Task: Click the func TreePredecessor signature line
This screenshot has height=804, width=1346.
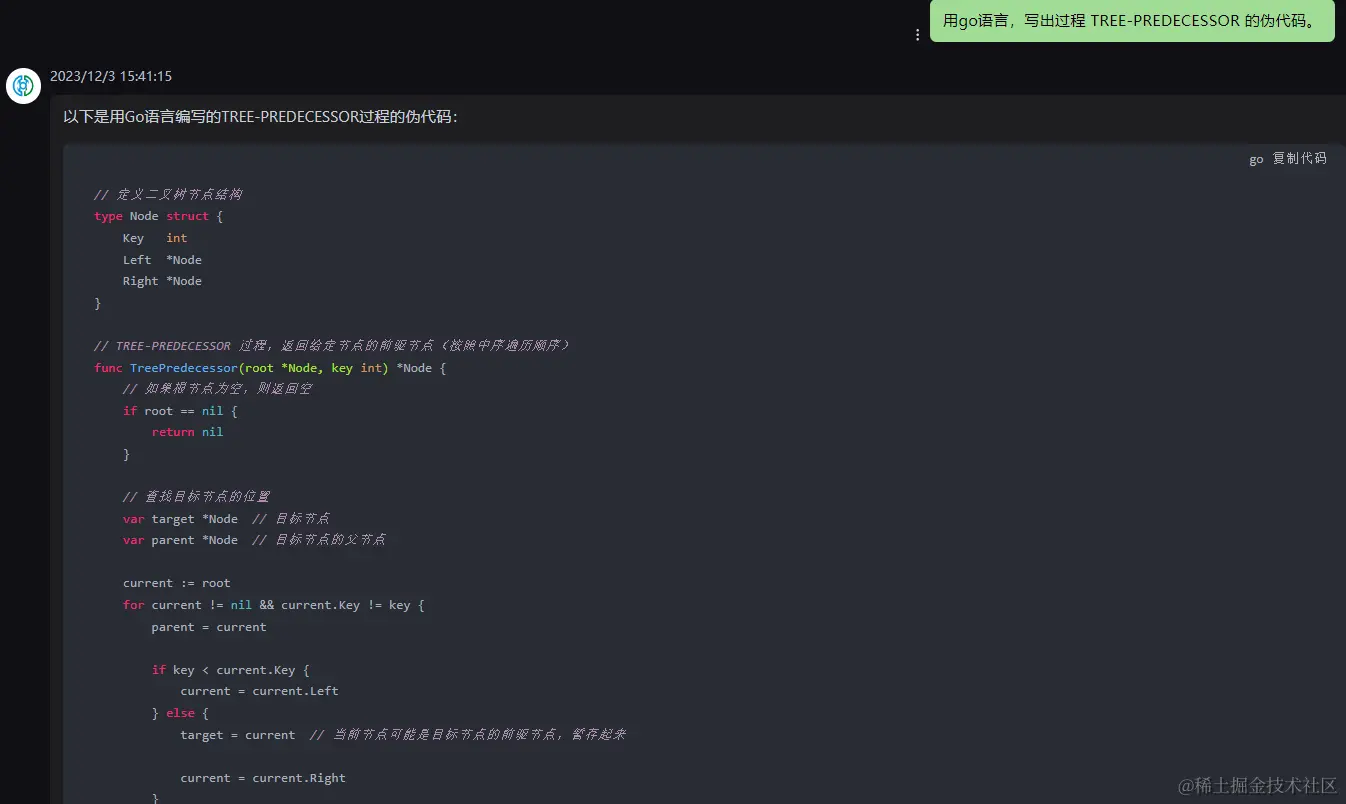Action: click(270, 368)
